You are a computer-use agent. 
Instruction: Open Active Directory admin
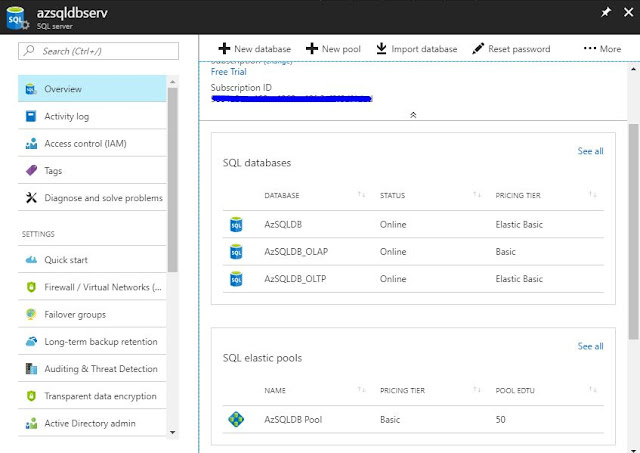click(92, 424)
